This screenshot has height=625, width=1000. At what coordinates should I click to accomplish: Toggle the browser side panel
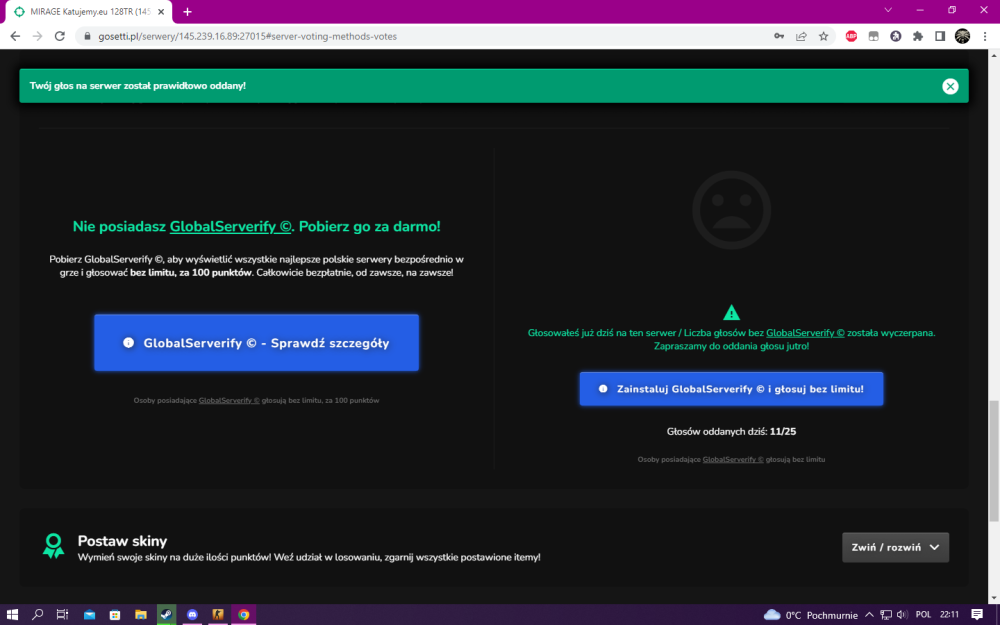(939, 36)
